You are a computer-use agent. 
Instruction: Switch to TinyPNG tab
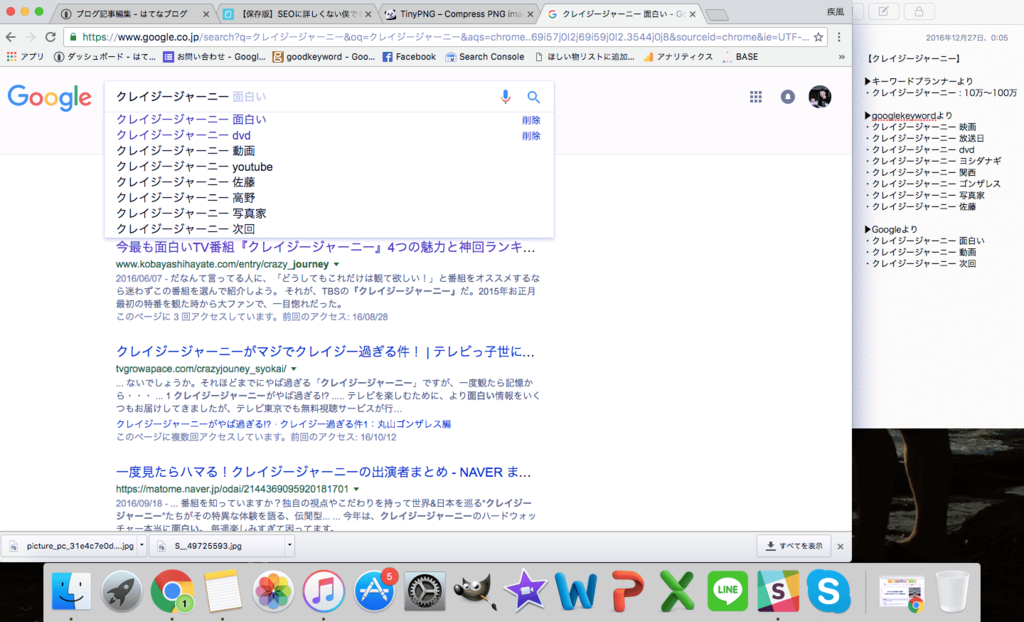click(x=457, y=14)
